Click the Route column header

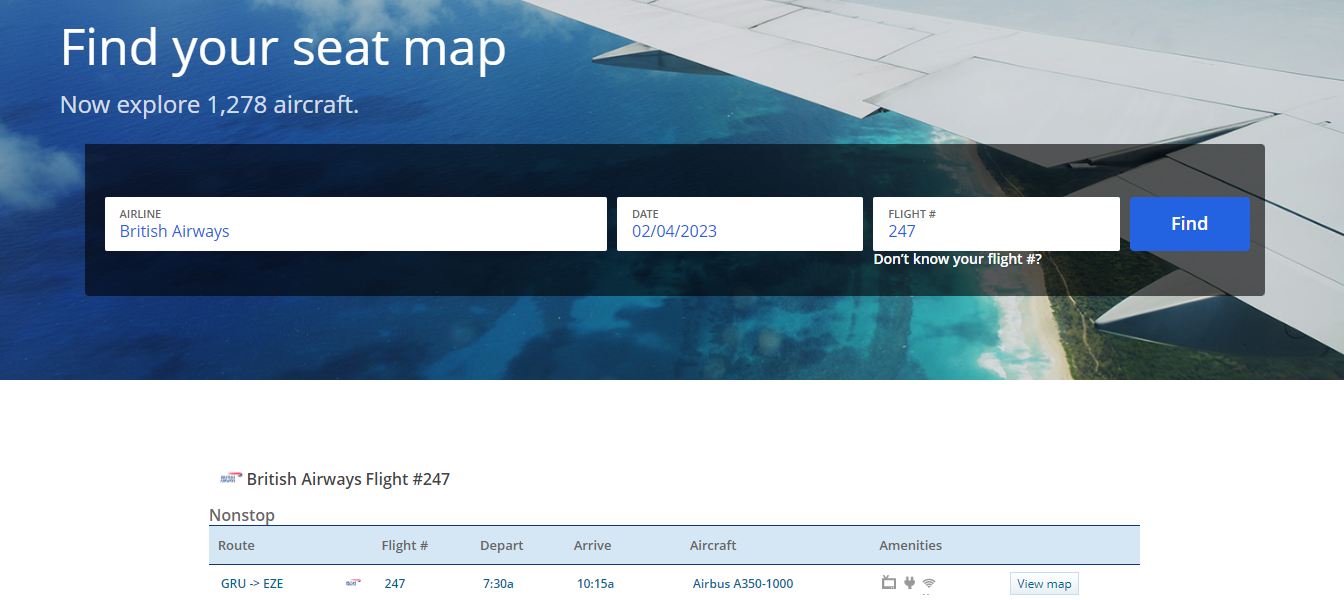236,545
